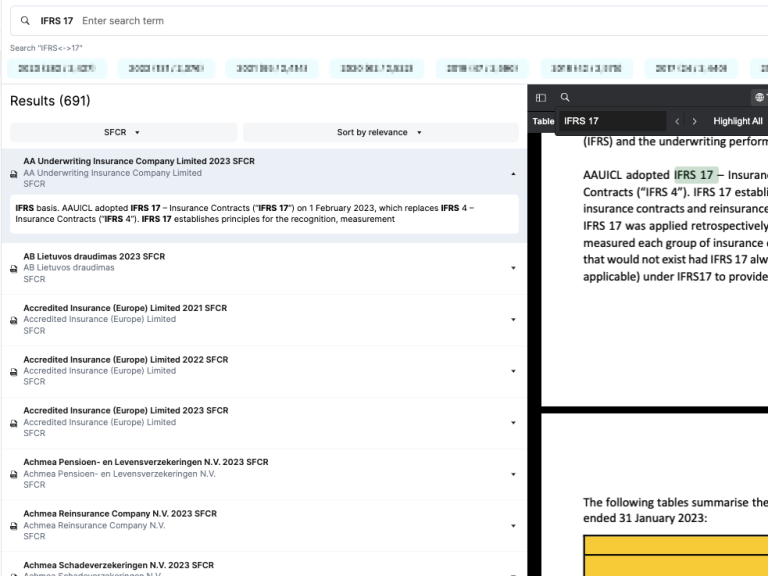The width and height of the screenshot is (768, 576).
Task: Click document icon beside Accredited Insurance 2021 SFCR
Action: click(14, 320)
